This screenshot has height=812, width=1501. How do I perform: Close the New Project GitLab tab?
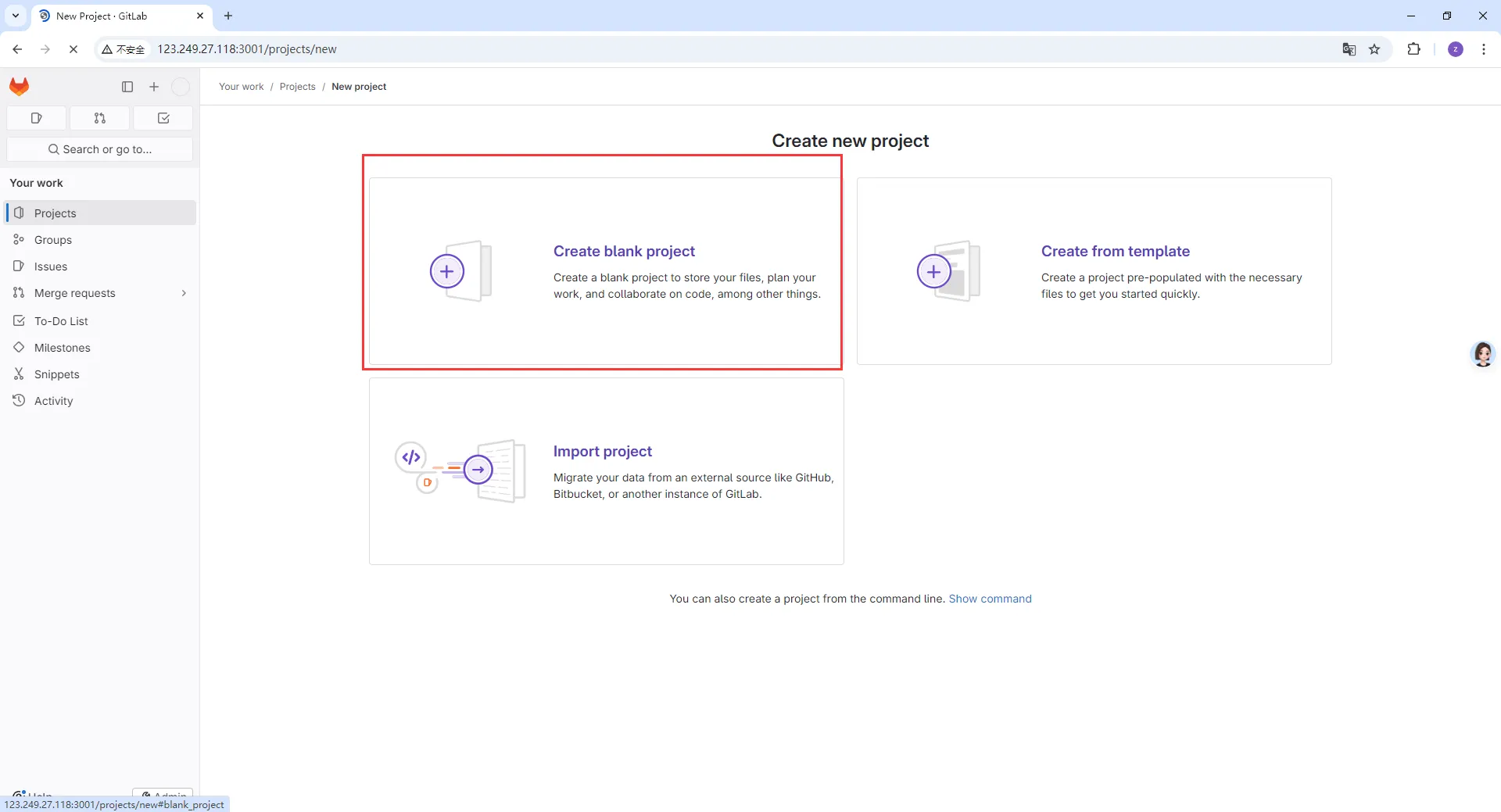point(200,16)
